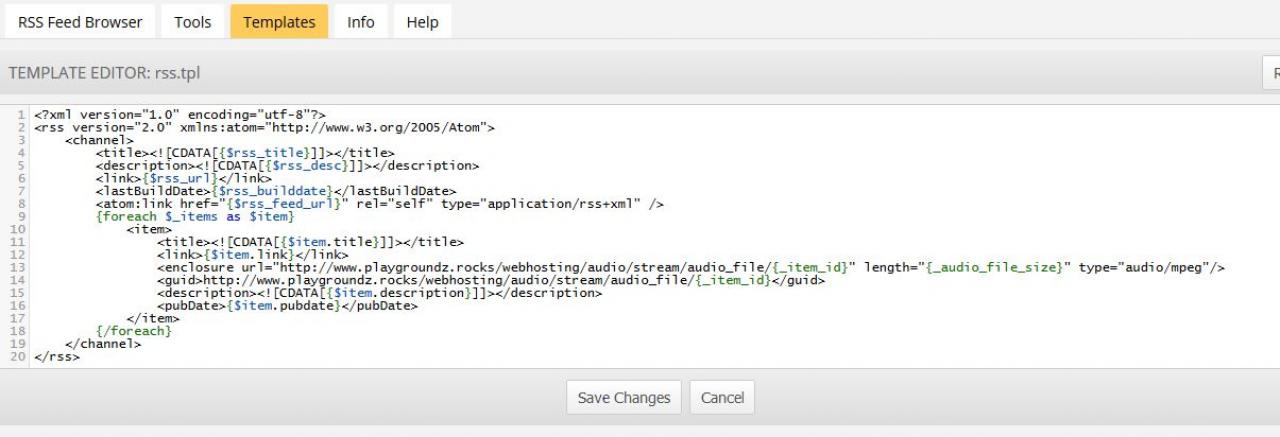Click the {/foreach} closing tag line

pos(134,331)
